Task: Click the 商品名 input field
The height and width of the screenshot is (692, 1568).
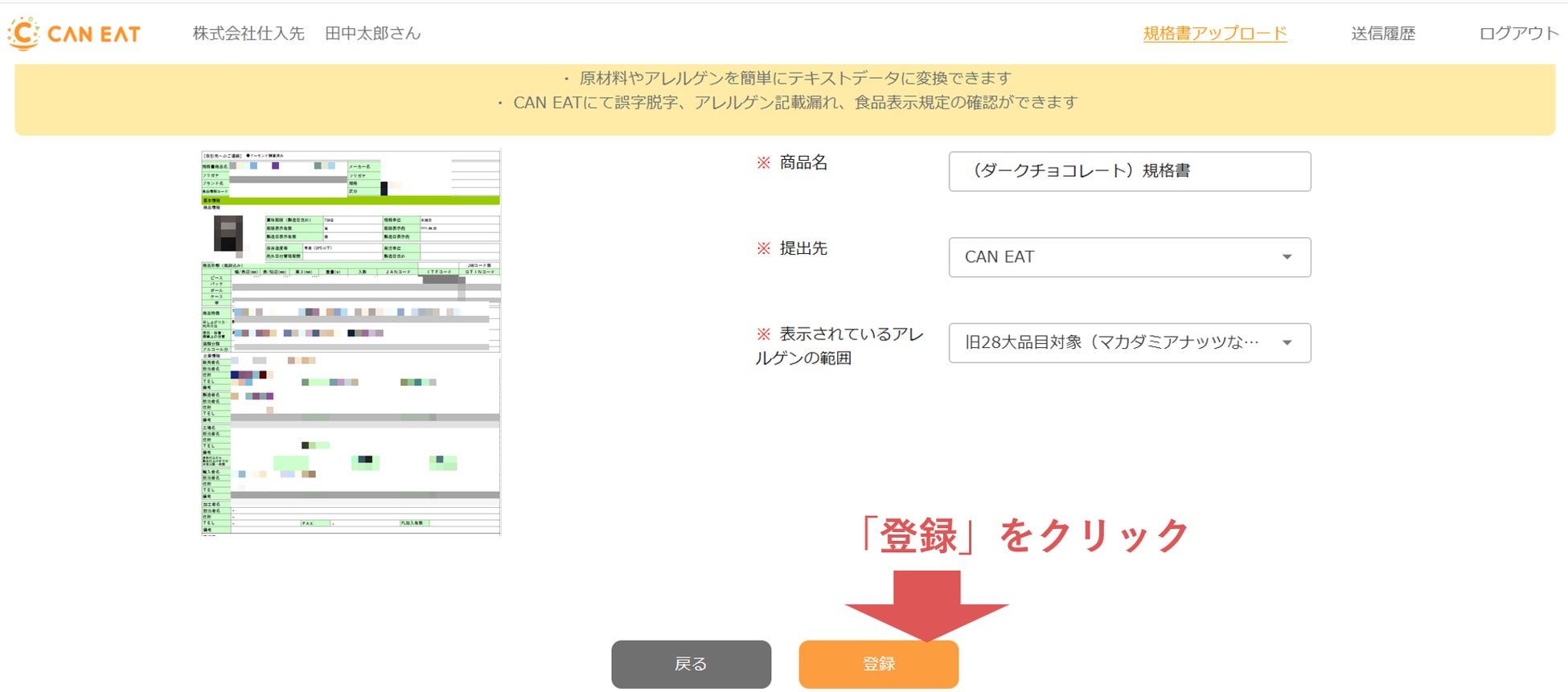Action: point(1130,171)
